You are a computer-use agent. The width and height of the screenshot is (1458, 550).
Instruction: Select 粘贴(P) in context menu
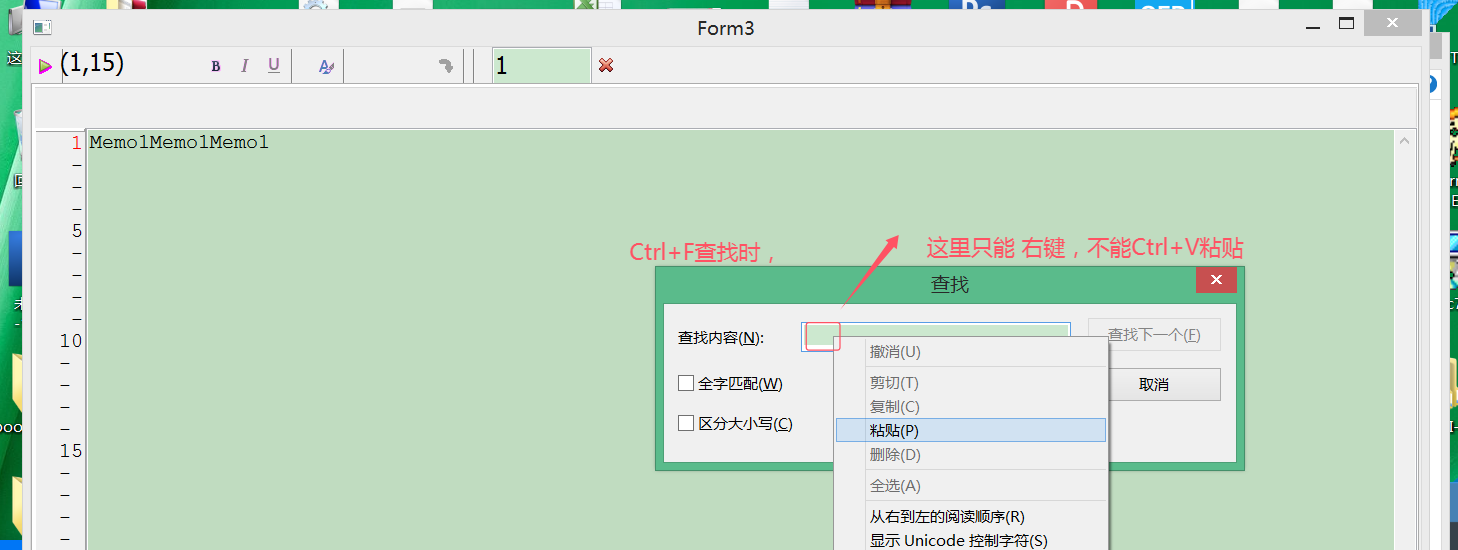[x=970, y=430]
